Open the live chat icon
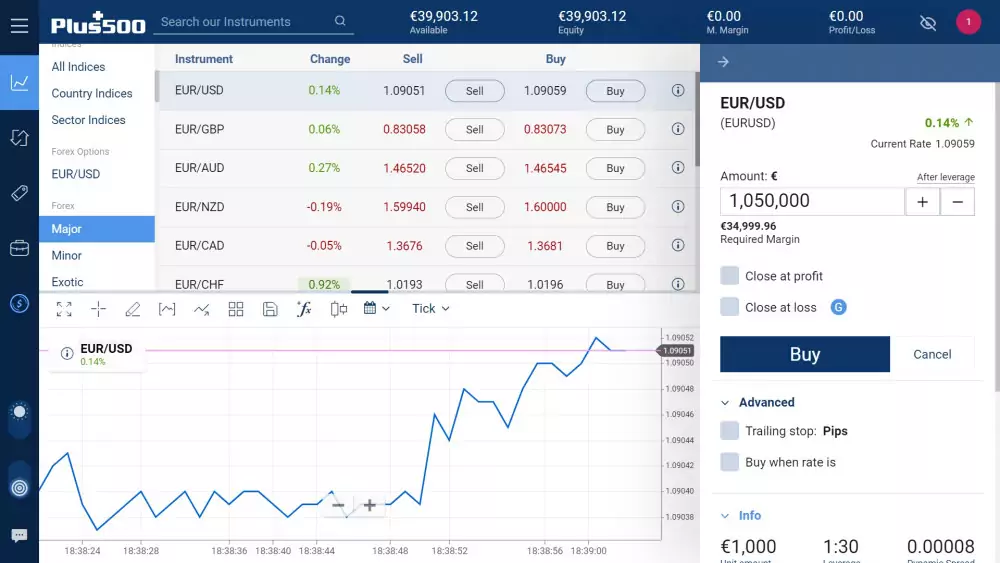This screenshot has height=563, width=1000. tap(19, 535)
